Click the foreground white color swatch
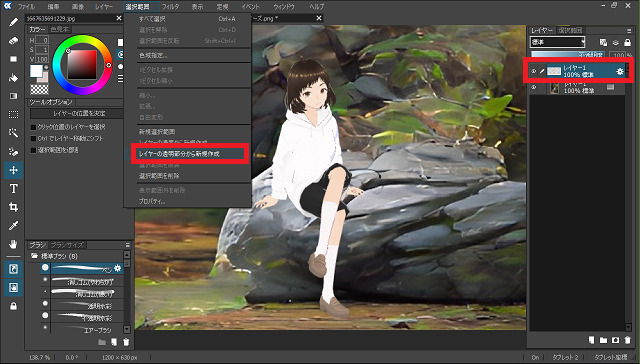640x364 pixels. coord(36,71)
